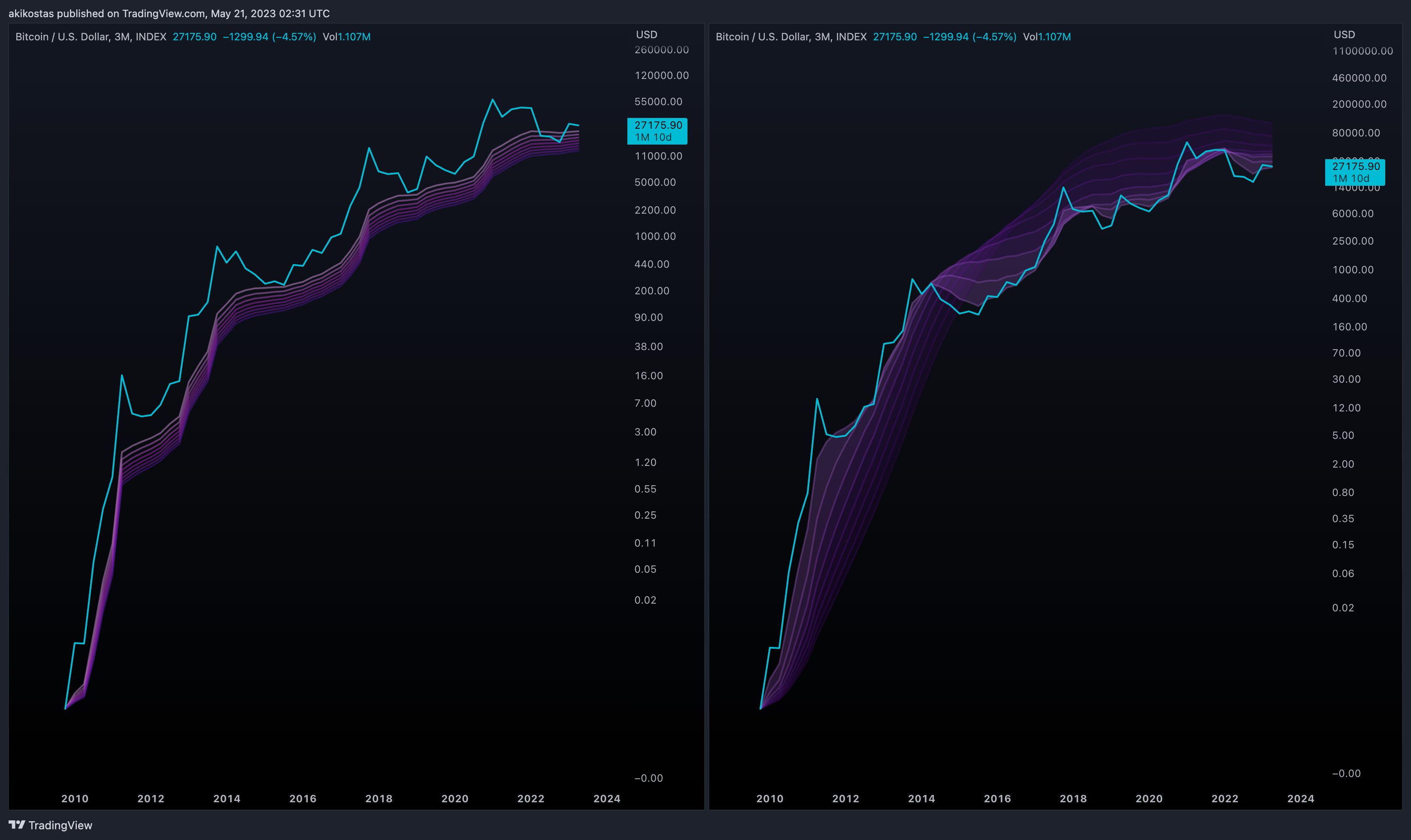The image size is (1411, 840).
Task: Click the USD currency label on right chart
Action: click(1345, 34)
